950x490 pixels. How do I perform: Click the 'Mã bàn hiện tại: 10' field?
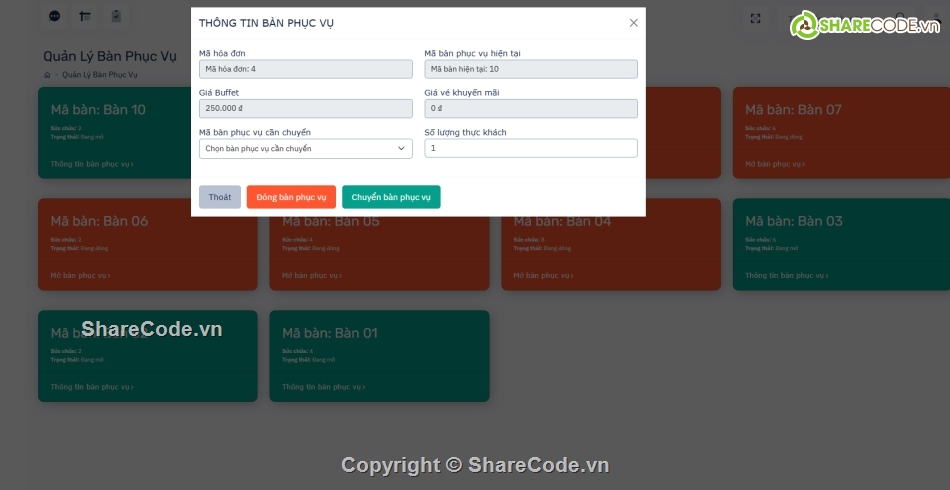click(530, 69)
